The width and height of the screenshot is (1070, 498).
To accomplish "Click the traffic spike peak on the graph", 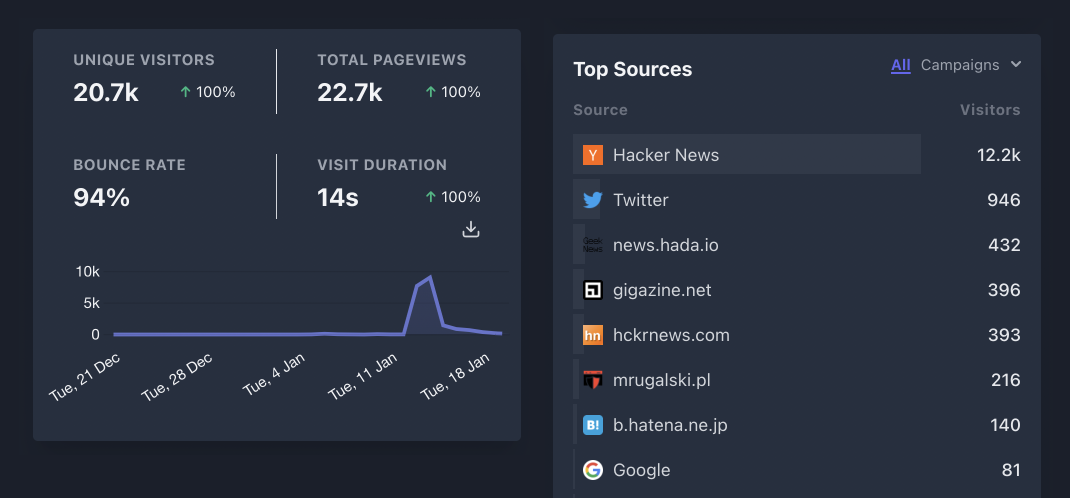I will pyautogui.click(x=430, y=277).
